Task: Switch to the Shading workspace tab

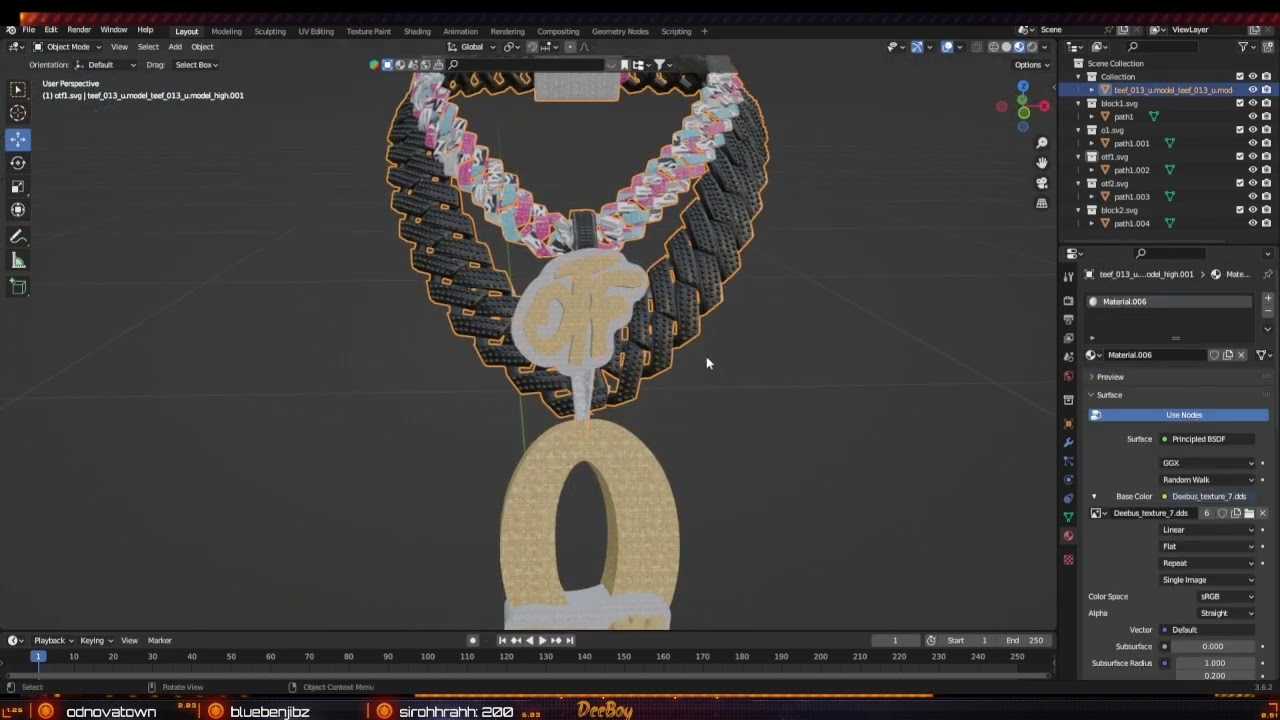Action: (x=417, y=31)
